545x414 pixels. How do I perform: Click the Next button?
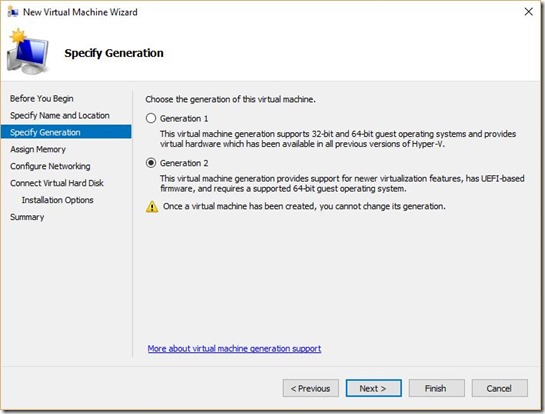(x=374, y=388)
